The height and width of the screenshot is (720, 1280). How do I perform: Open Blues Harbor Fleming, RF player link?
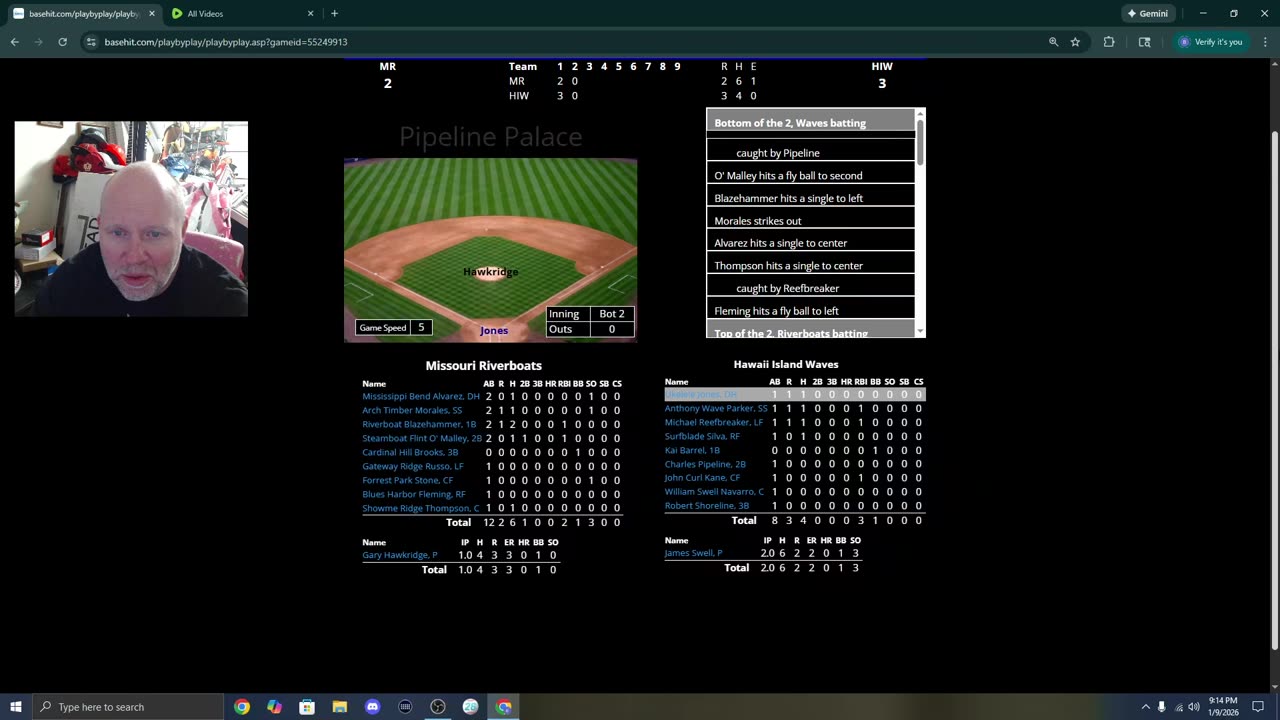coord(414,494)
